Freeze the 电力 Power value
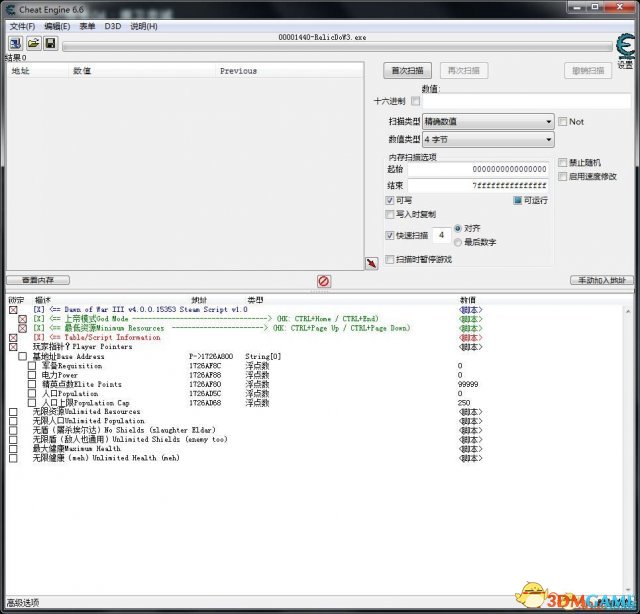640x614 pixels. (32, 375)
